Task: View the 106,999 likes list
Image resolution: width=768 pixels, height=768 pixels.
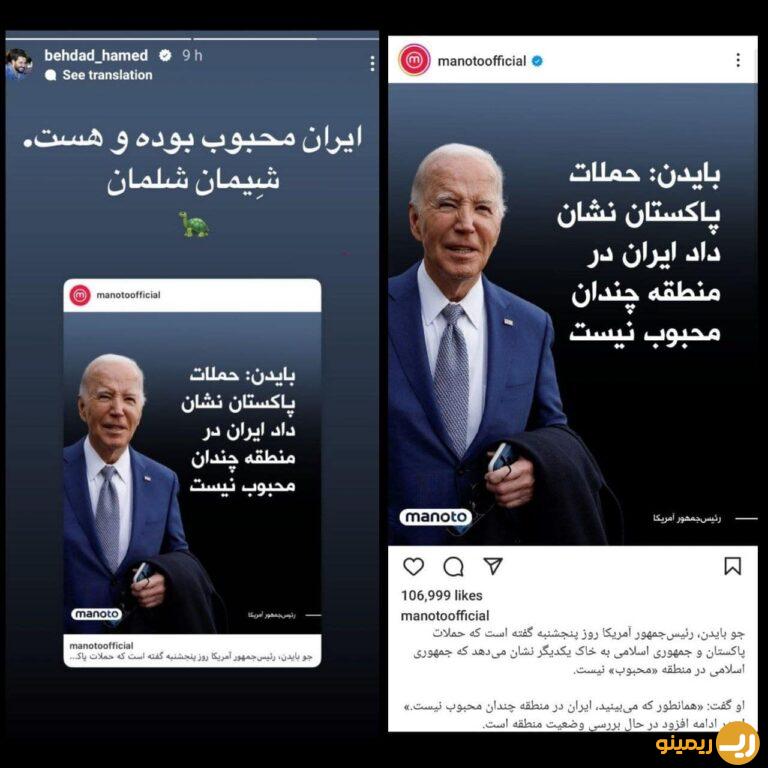Action: click(x=441, y=596)
